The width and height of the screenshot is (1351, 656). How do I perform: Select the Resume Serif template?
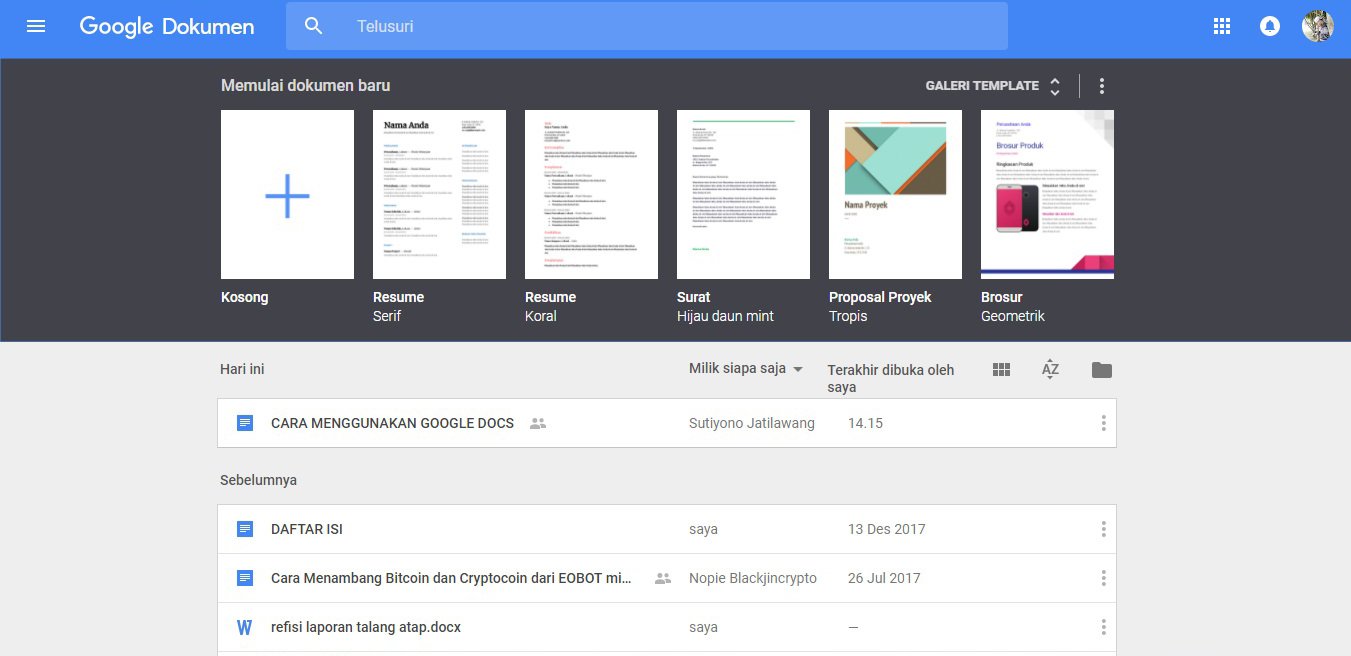tap(439, 194)
